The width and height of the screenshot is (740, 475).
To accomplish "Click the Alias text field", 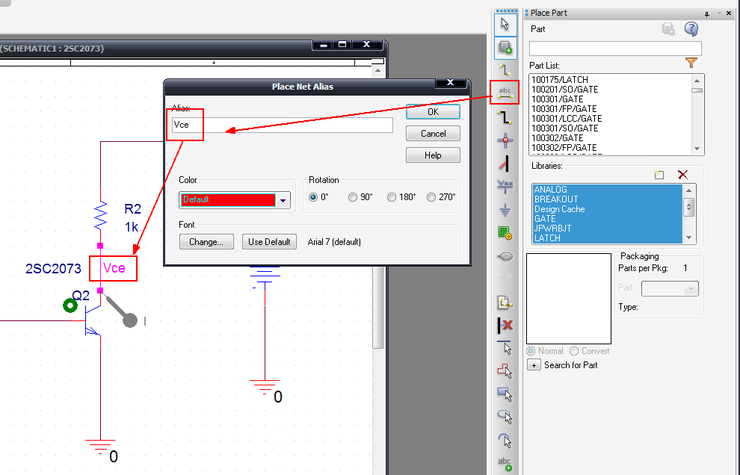I will click(x=282, y=125).
